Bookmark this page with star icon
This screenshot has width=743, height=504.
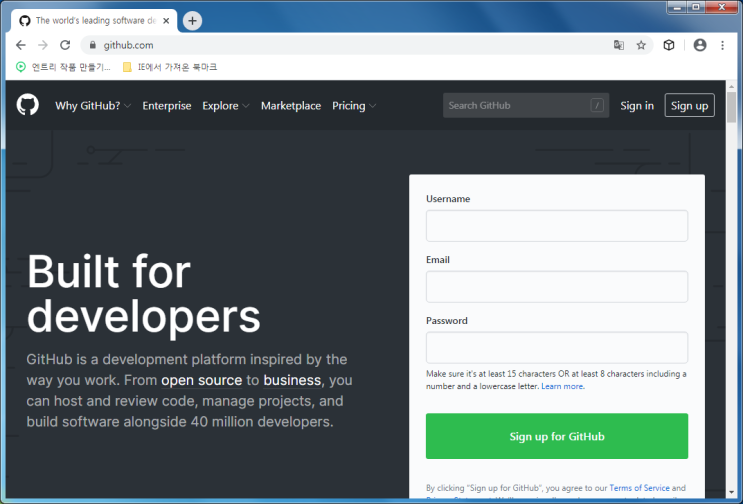[641, 45]
